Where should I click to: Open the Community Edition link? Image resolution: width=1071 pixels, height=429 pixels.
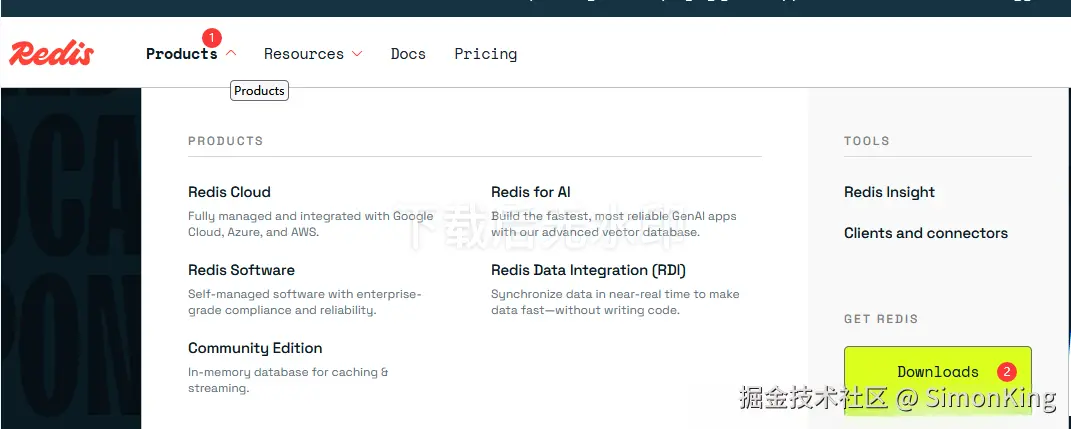point(255,348)
